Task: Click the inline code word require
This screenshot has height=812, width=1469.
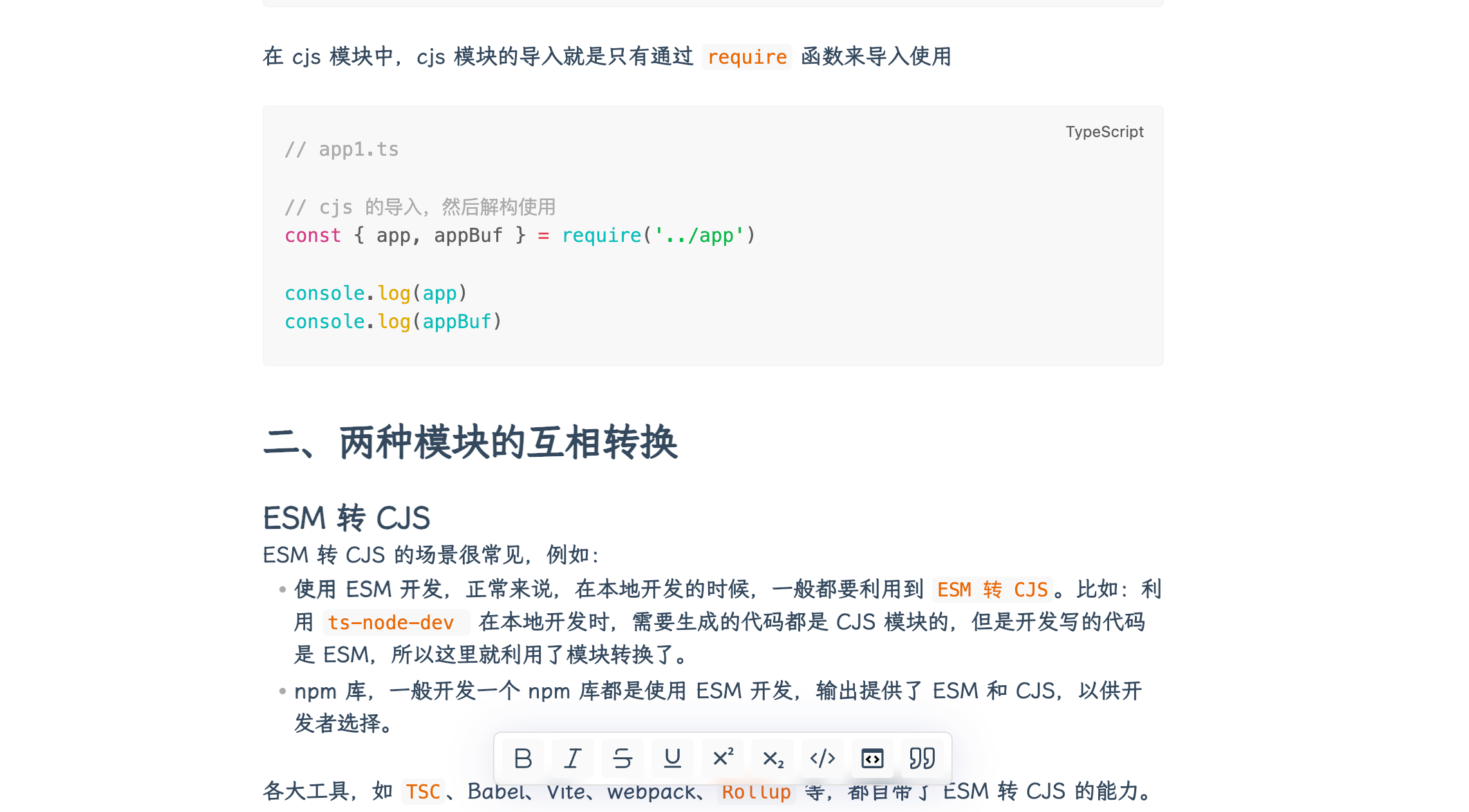Action: tap(747, 57)
